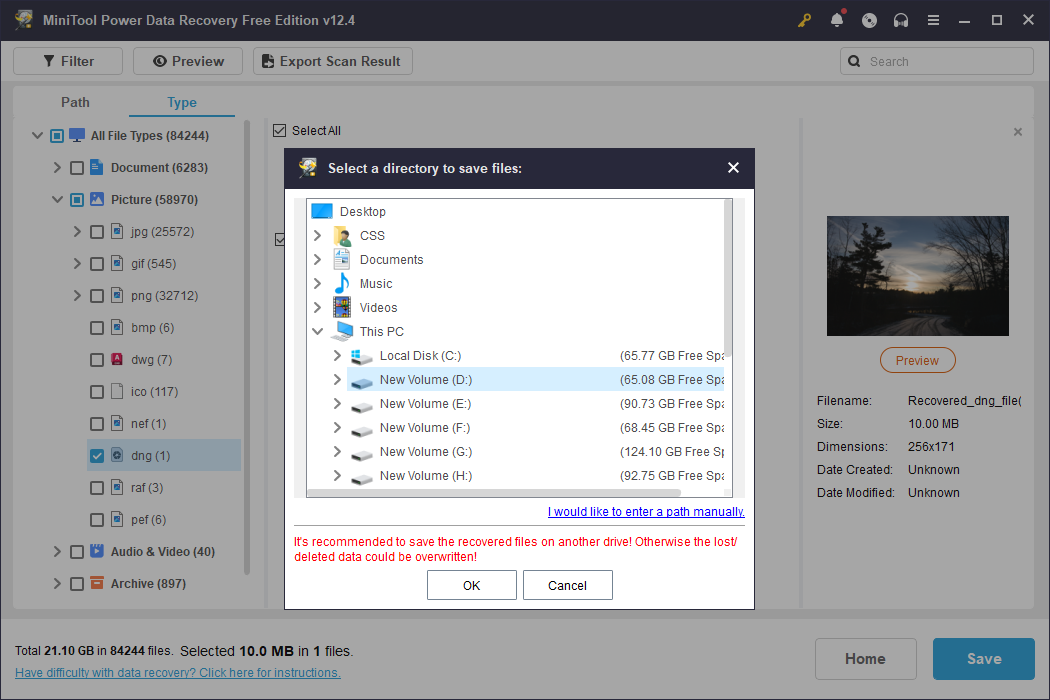
Task: Click the New Volume (G:) drive icon
Action: click(362, 454)
